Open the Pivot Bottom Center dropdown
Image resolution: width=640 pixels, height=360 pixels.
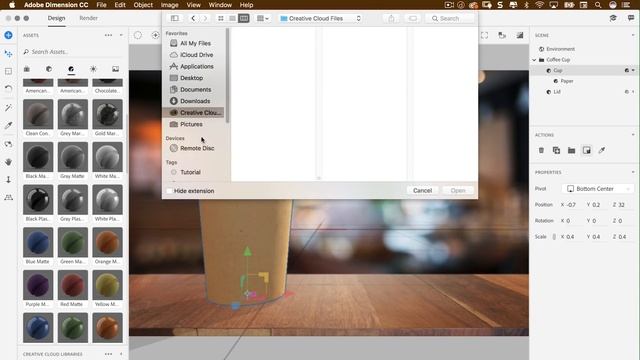coord(598,189)
